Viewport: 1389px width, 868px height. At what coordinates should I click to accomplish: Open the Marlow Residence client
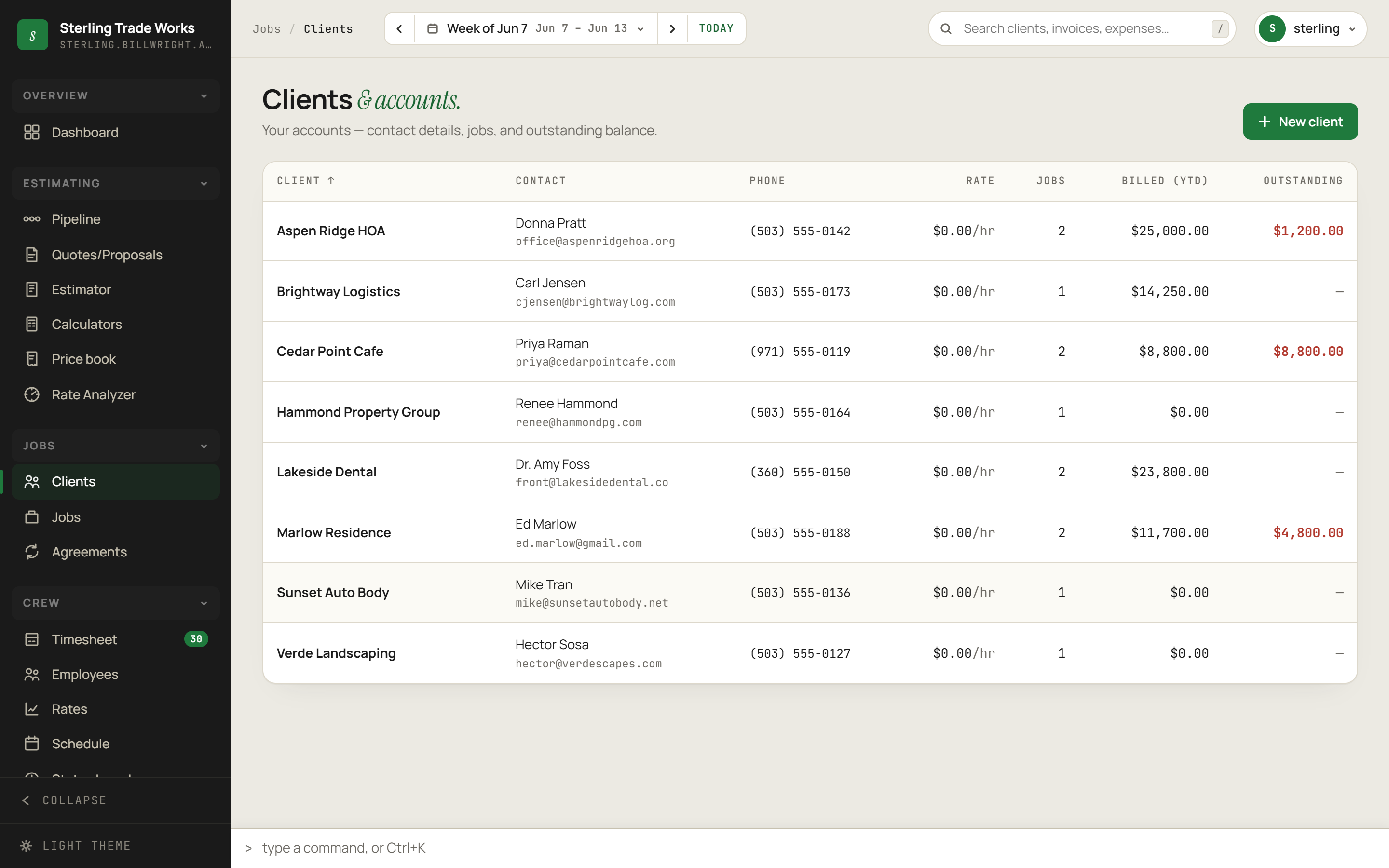click(x=333, y=532)
